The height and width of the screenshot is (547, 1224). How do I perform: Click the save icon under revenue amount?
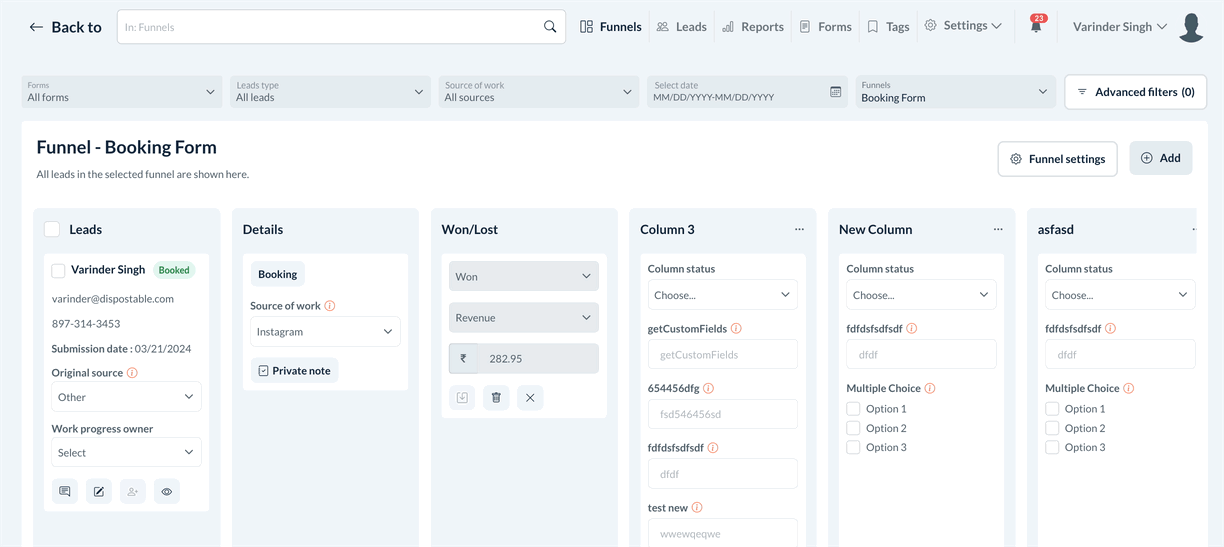(x=462, y=397)
